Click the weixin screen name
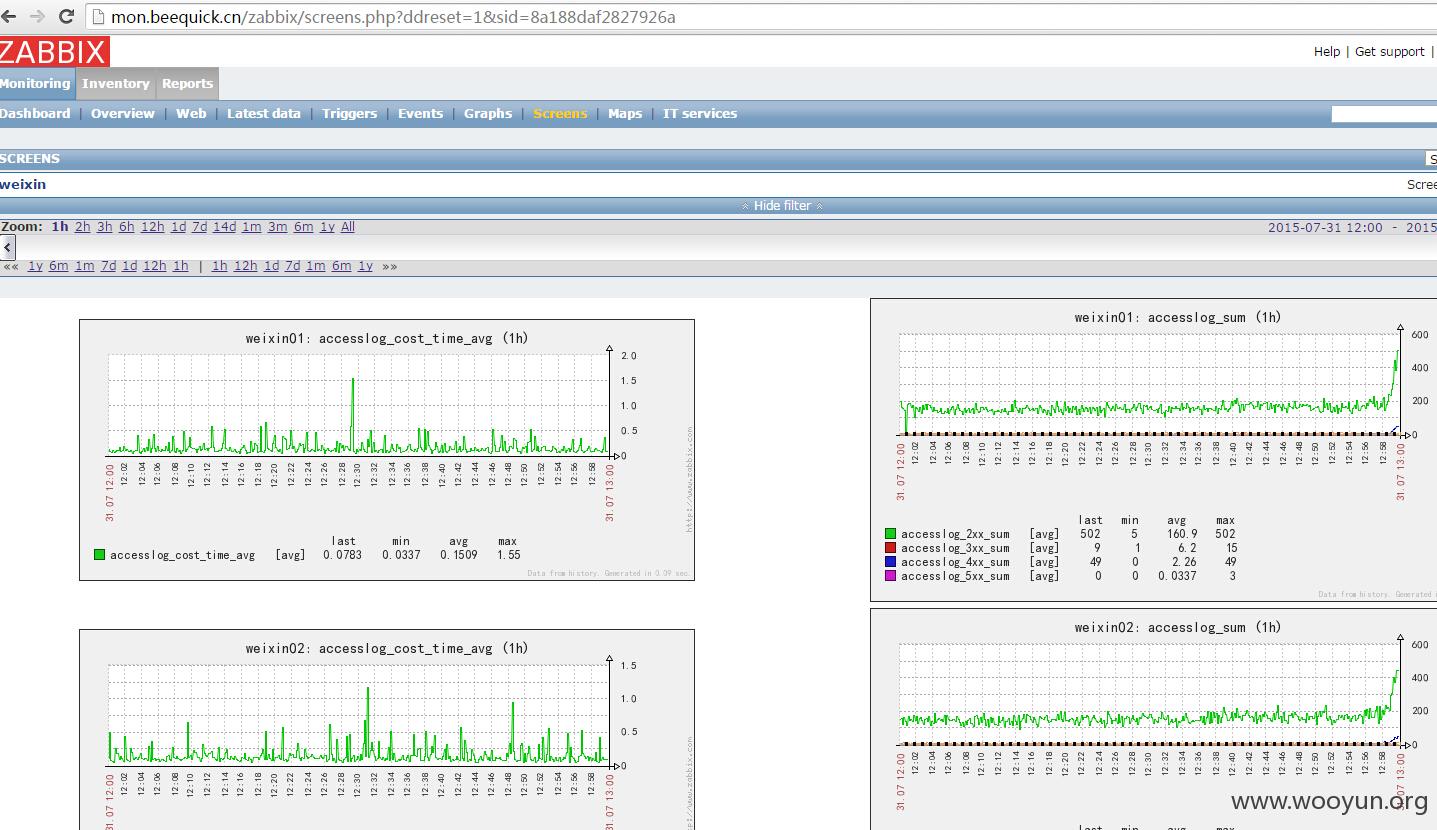 23,185
